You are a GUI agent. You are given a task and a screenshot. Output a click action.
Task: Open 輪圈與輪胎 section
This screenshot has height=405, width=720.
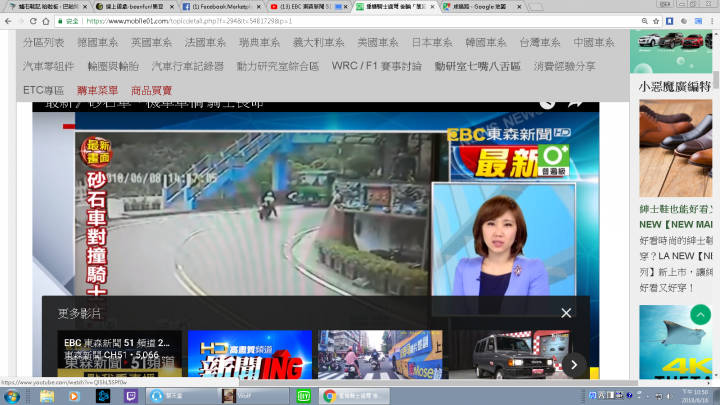[113, 67]
